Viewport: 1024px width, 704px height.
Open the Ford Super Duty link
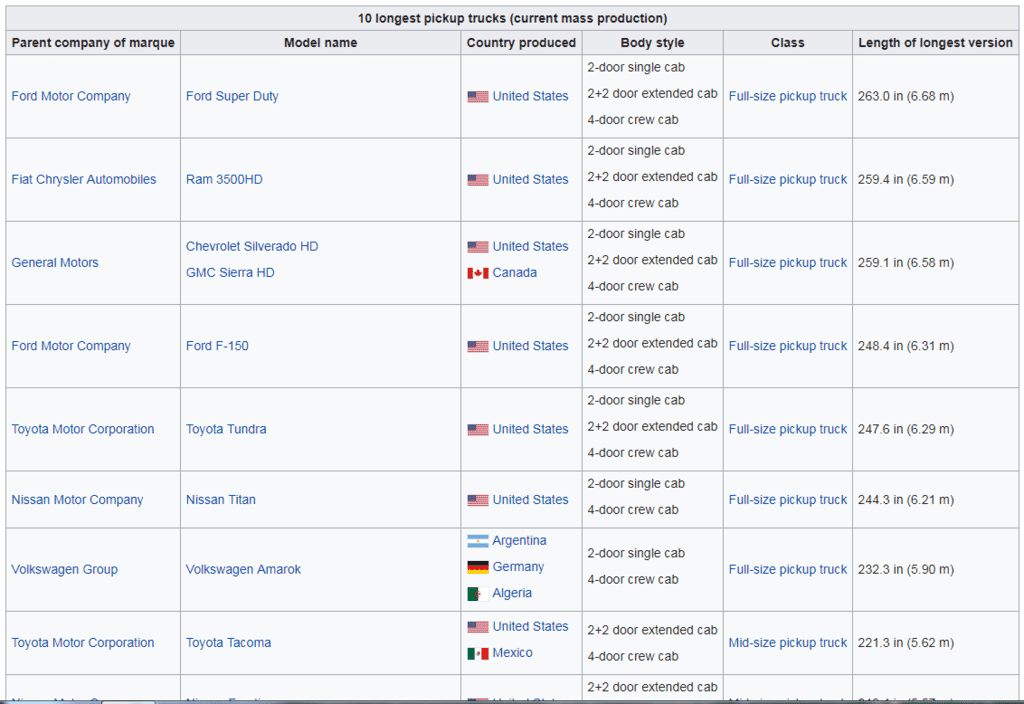coord(232,96)
